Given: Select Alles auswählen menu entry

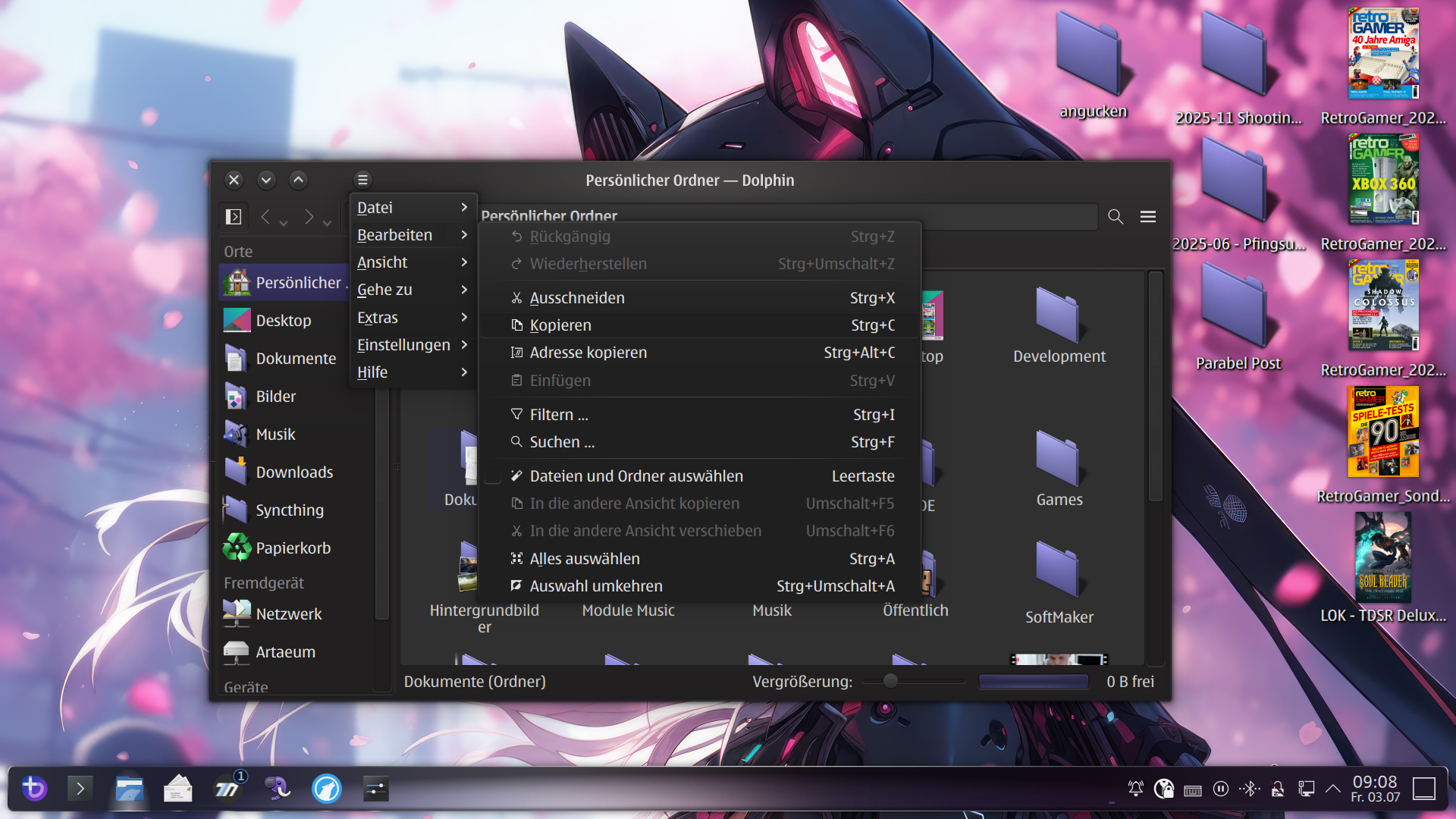Looking at the screenshot, I should coord(700,559).
